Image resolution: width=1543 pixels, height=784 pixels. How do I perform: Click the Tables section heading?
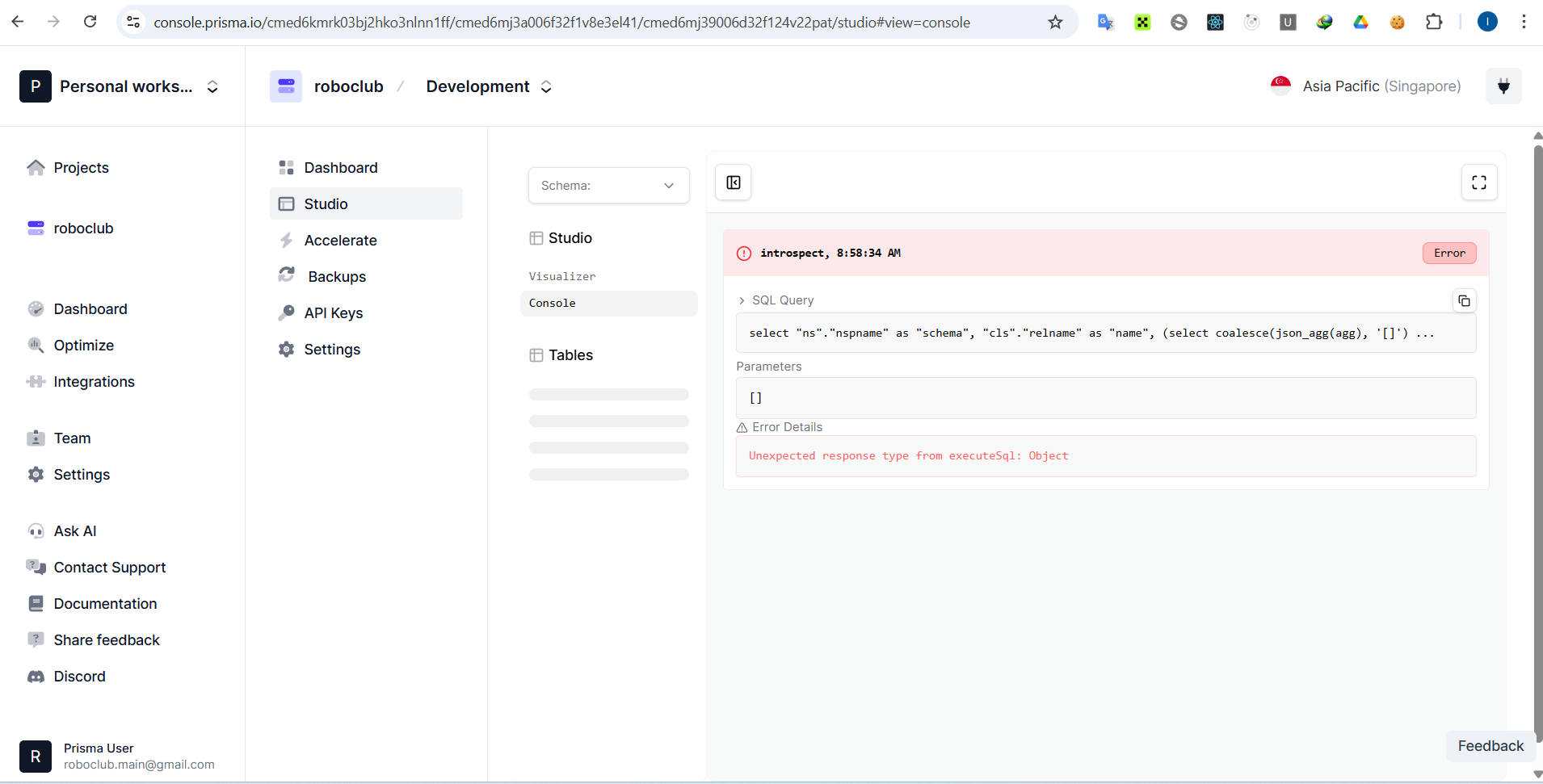click(570, 355)
